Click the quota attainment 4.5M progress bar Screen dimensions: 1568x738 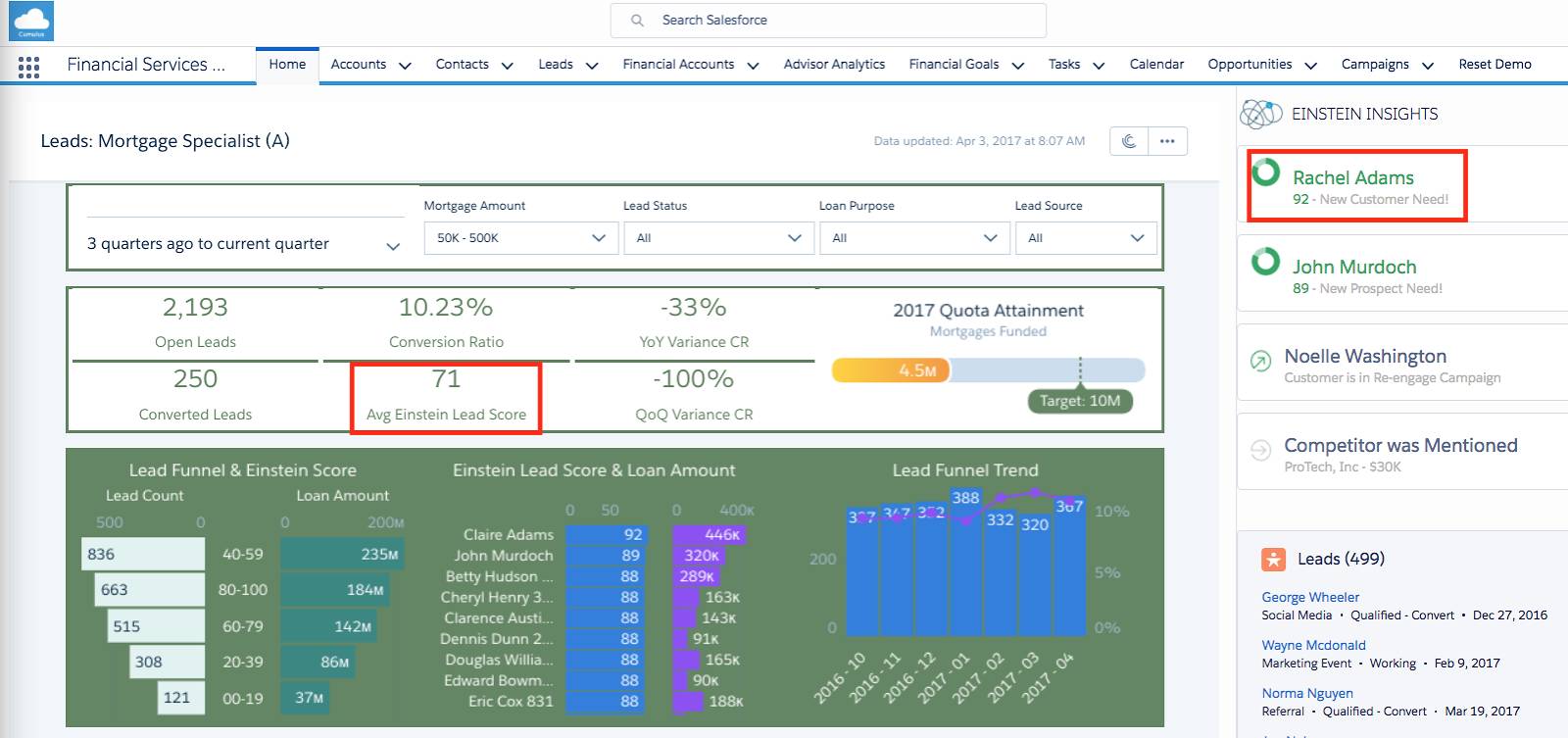pyautogui.click(x=890, y=370)
